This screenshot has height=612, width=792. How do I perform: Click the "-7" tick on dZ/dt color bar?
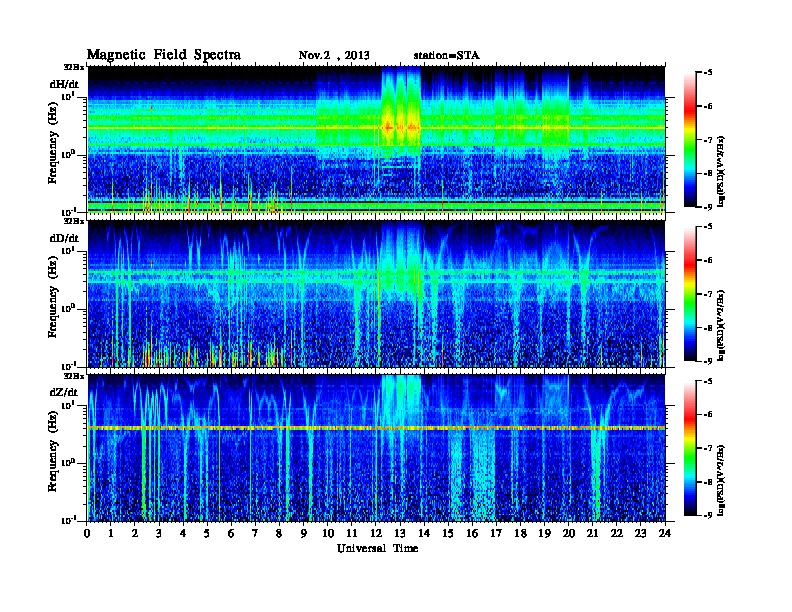(x=708, y=448)
